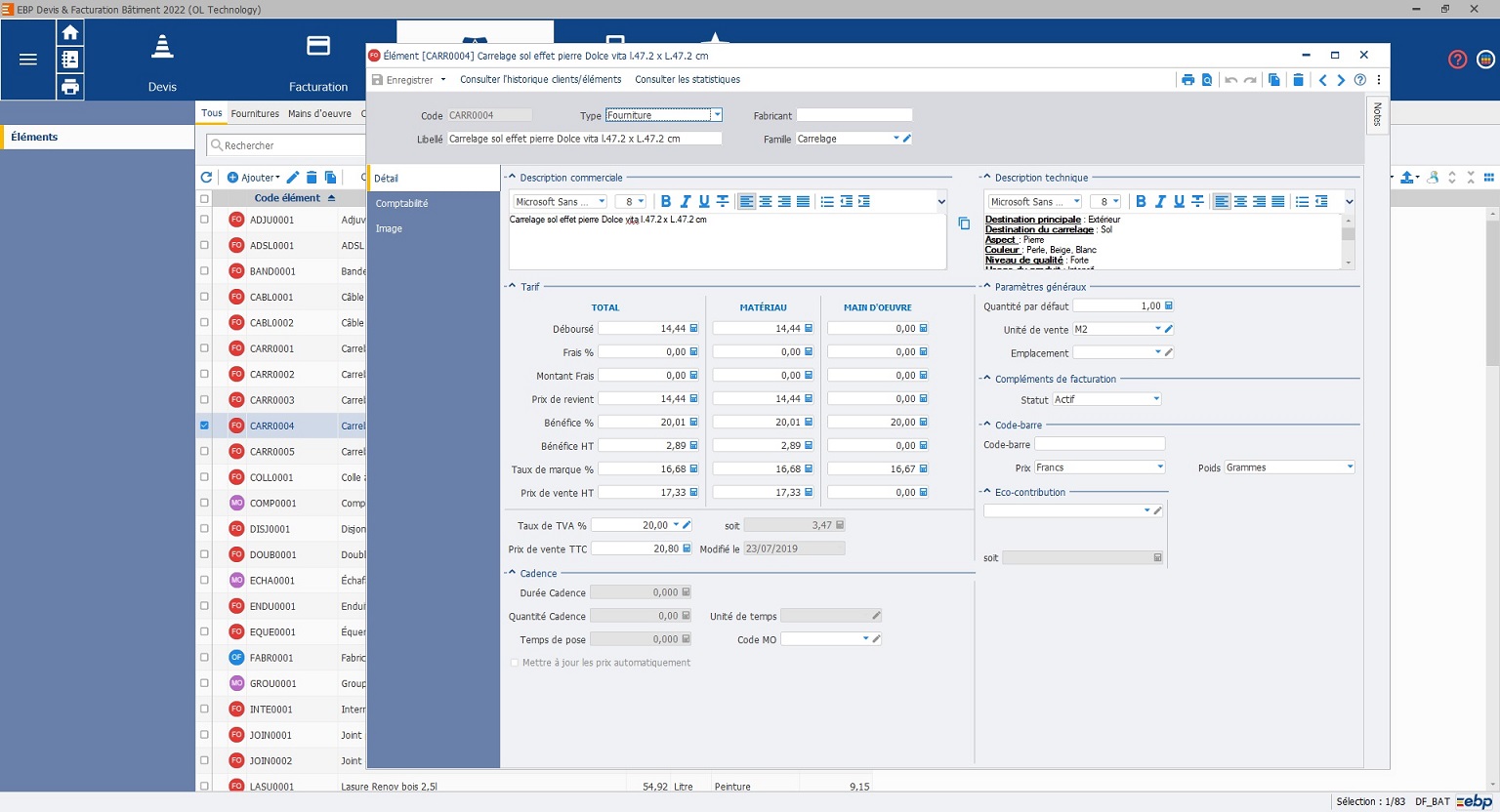This screenshot has width=1500, height=812.
Task: Center text in Description commerciale editor
Action: (766, 201)
